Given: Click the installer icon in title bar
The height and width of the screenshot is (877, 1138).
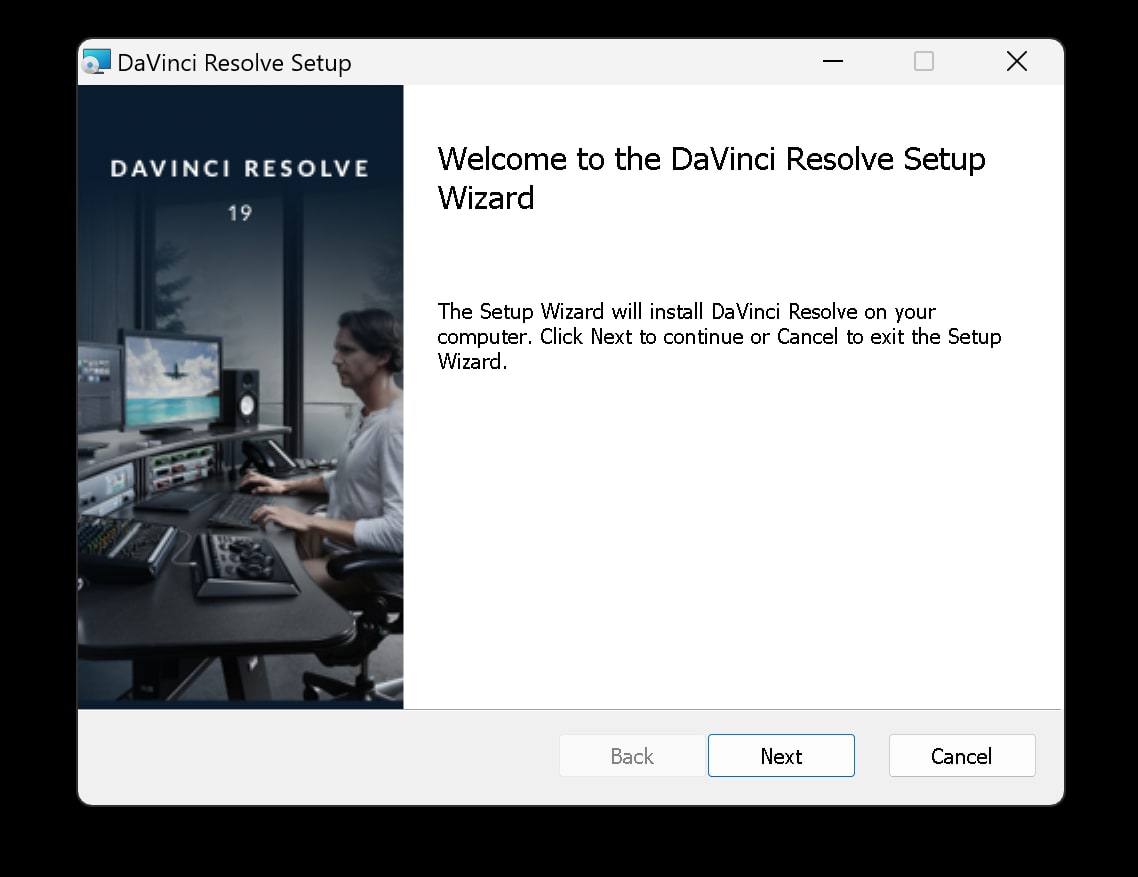Looking at the screenshot, I should coord(97,62).
